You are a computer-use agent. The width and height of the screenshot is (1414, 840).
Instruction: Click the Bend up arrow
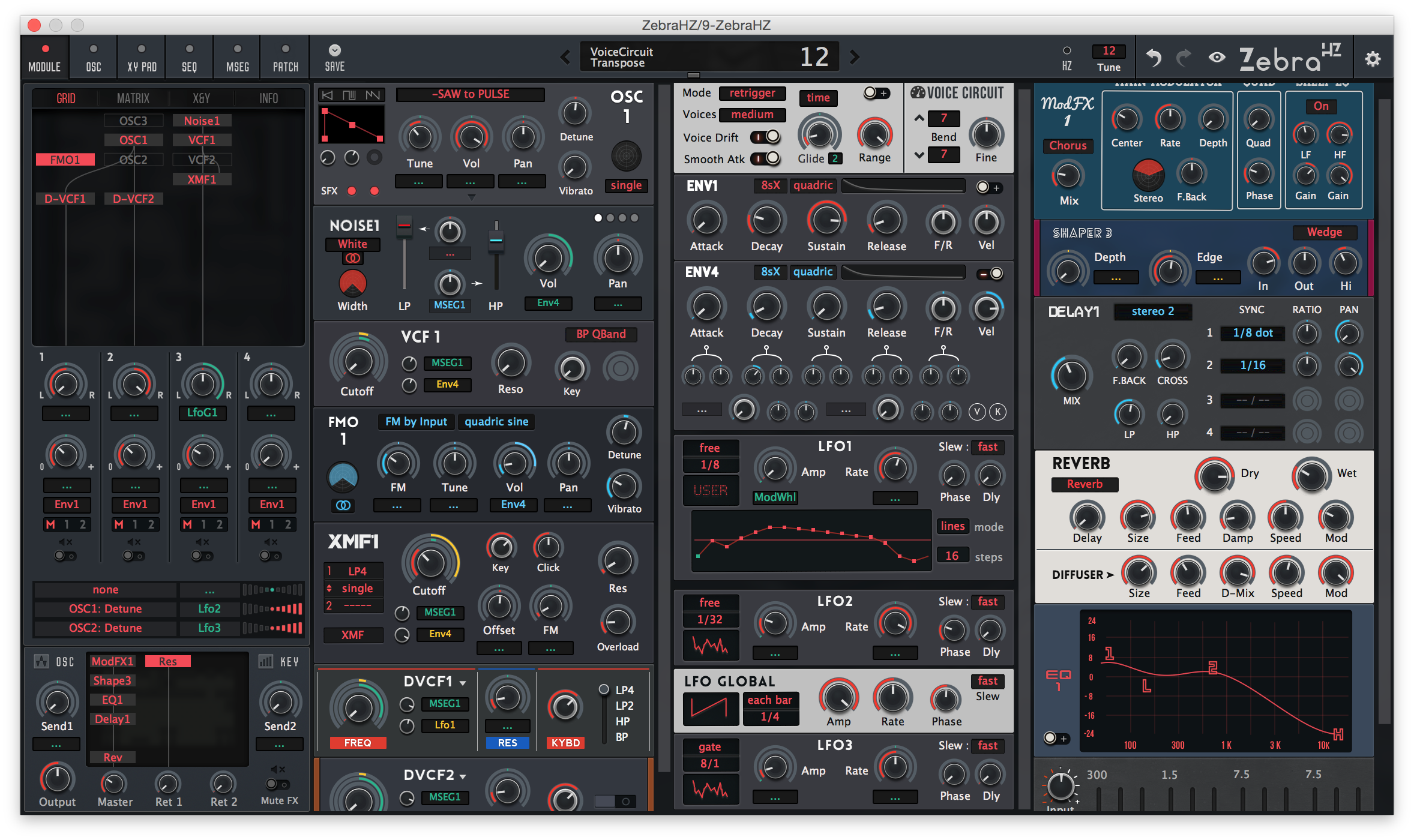click(x=919, y=118)
